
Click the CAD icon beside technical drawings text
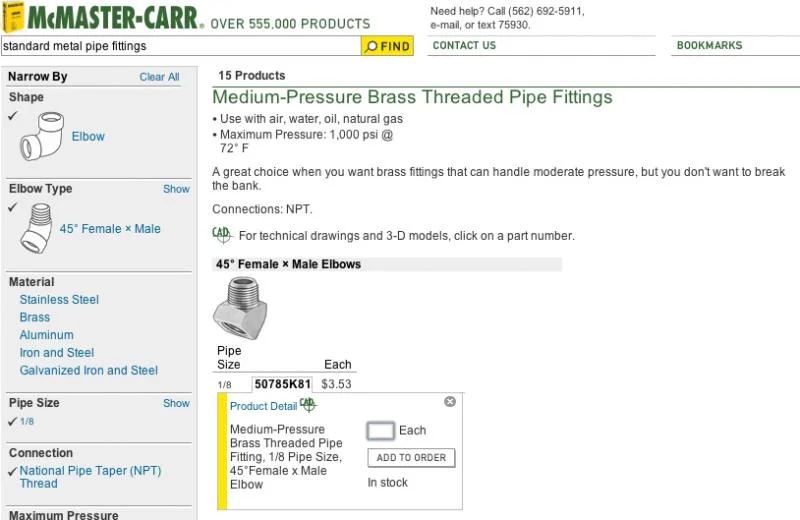coord(222,235)
